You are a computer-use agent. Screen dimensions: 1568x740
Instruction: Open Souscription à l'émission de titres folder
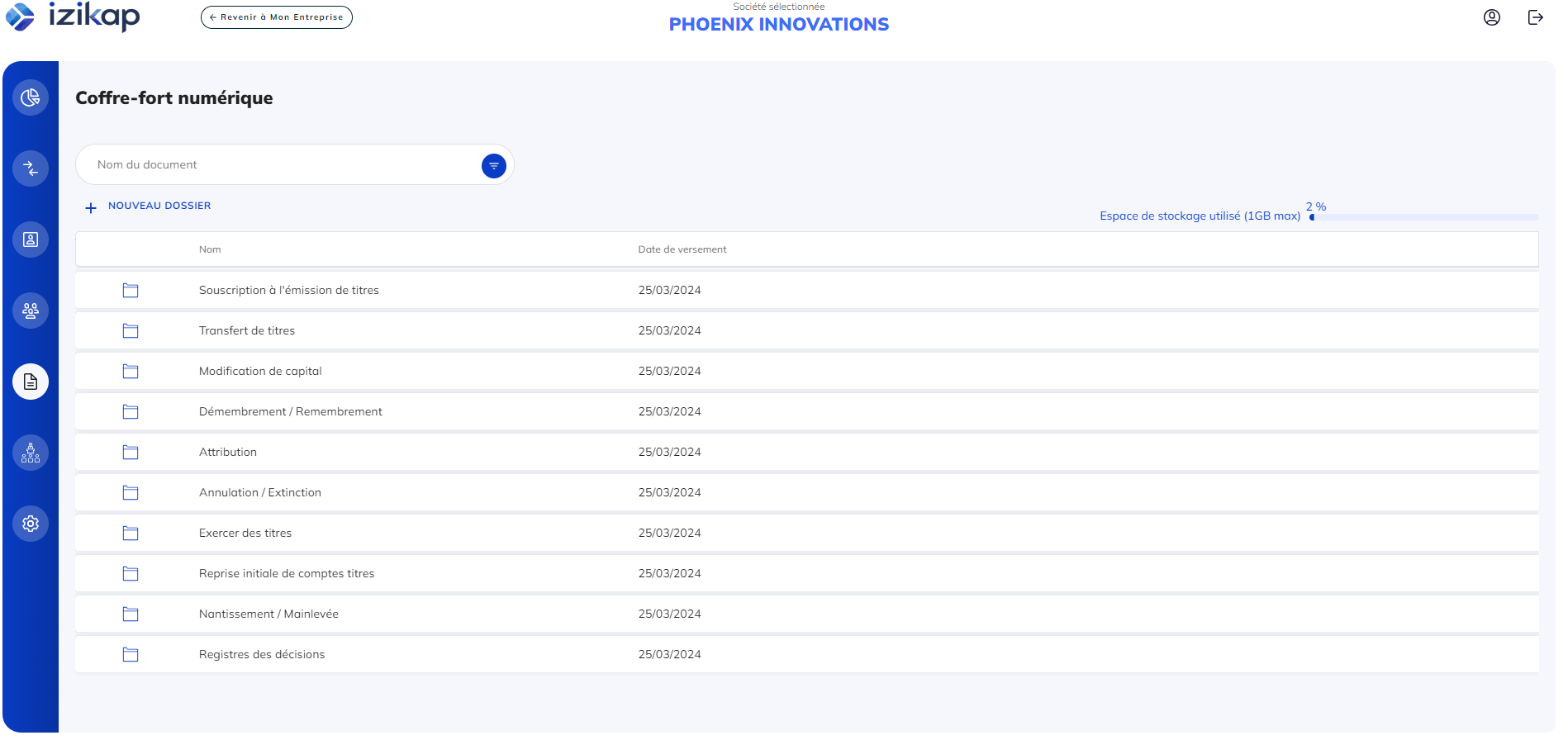point(289,291)
